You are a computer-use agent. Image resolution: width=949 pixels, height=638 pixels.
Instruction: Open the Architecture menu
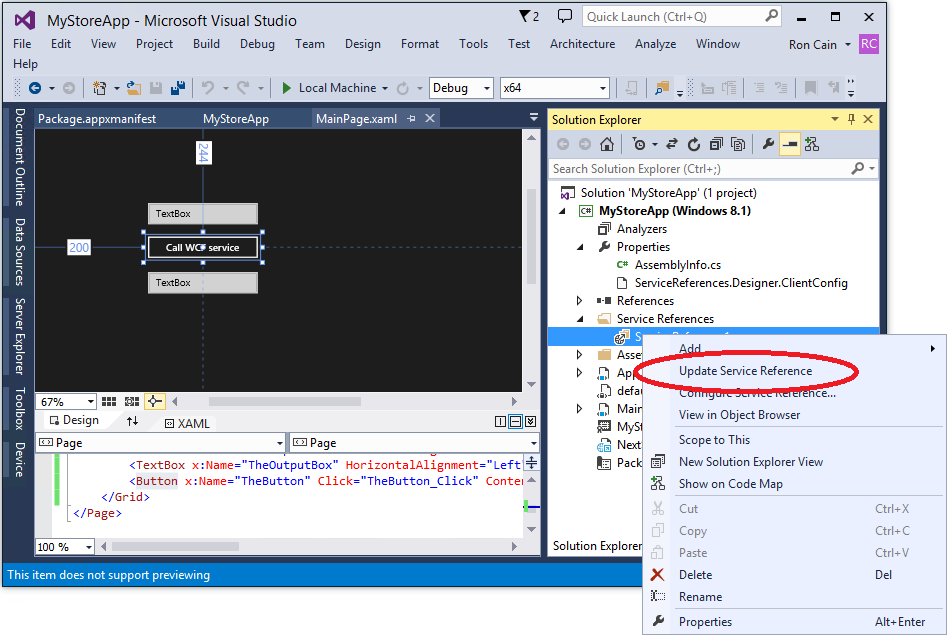582,44
